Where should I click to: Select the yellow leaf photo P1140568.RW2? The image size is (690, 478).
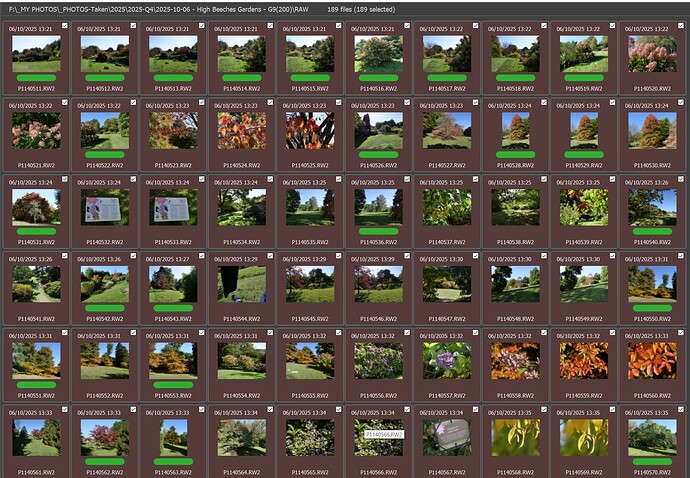pos(515,437)
